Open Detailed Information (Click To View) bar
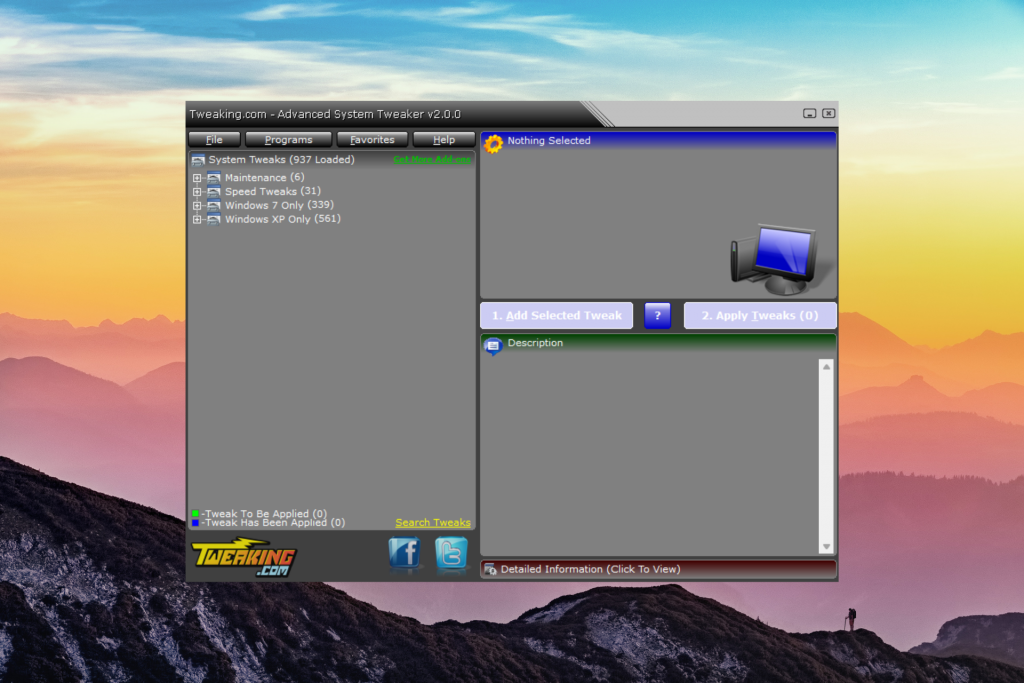1024x683 pixels. tap(658, 569)
